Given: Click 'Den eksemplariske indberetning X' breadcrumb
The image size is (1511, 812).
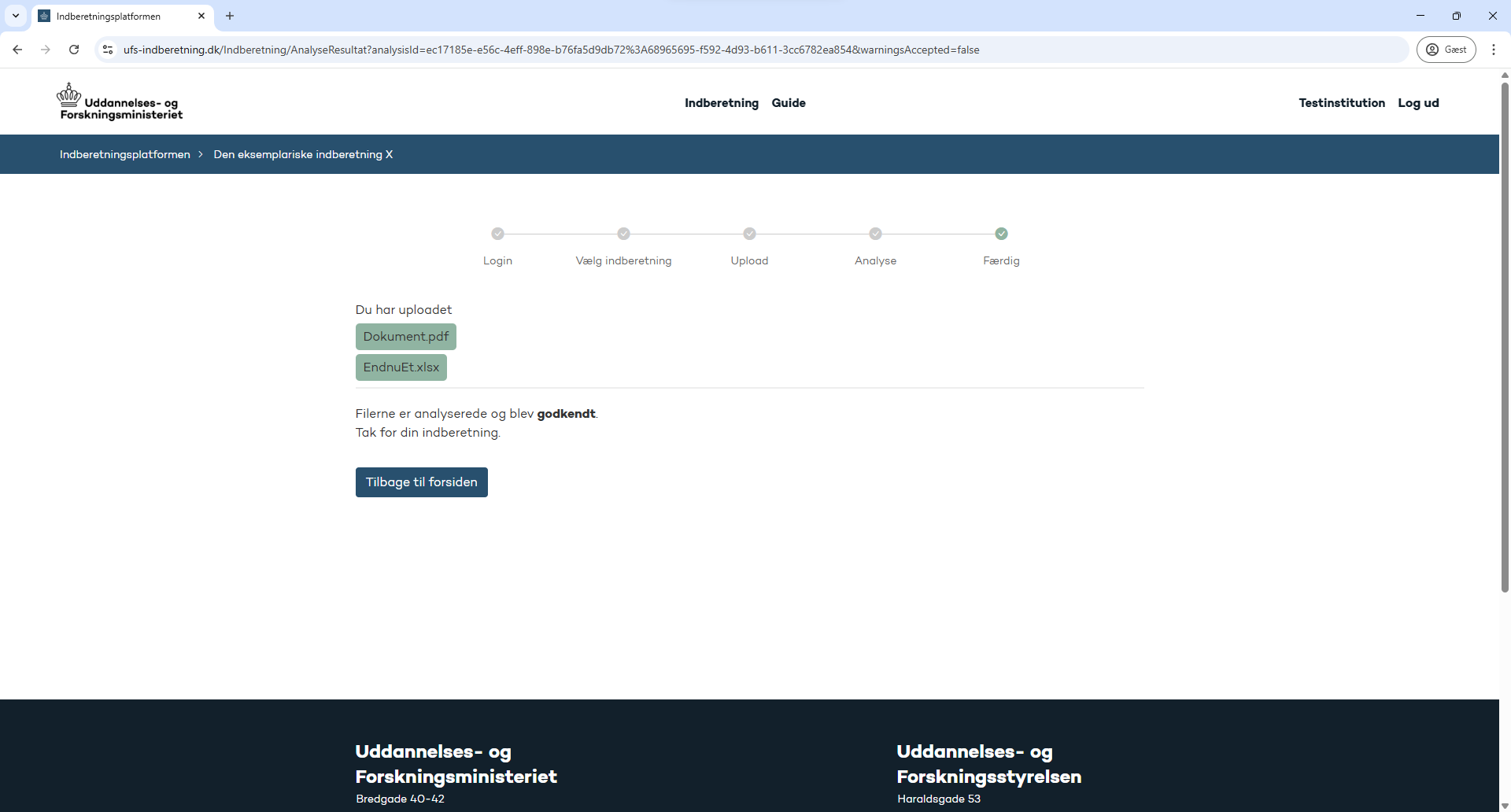Looking at the screenshot, I should [x=303, y=154].
